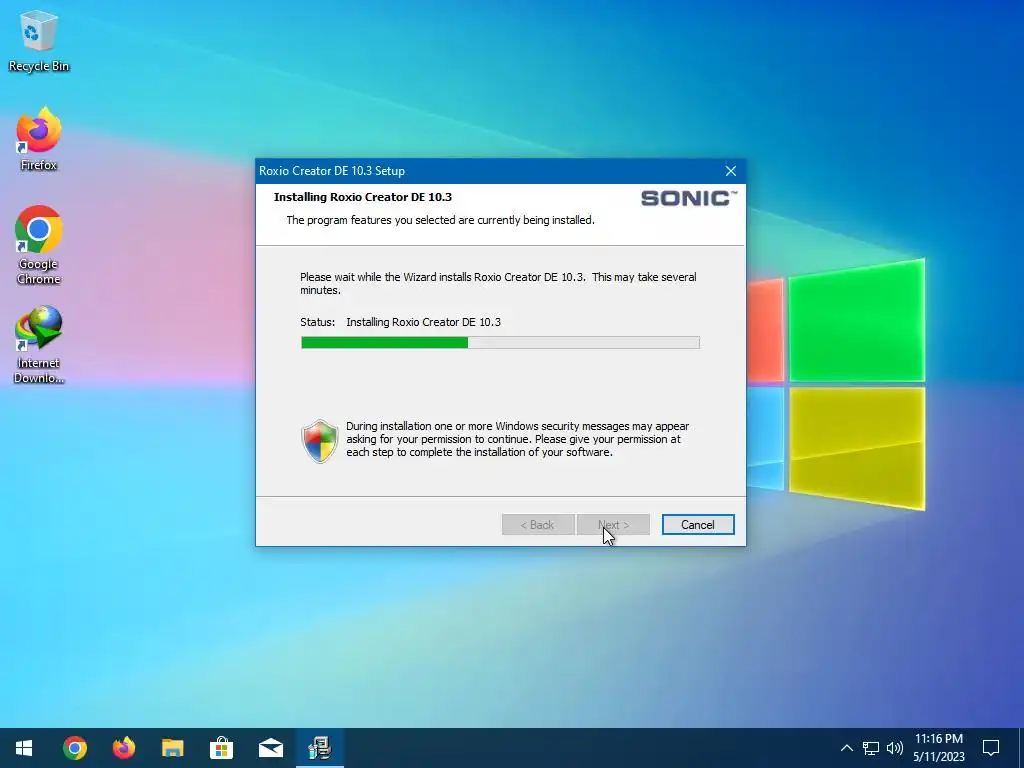1024x768 pixels.
Task: Open the Mail app in taskbar
Action: click(270, 748)
